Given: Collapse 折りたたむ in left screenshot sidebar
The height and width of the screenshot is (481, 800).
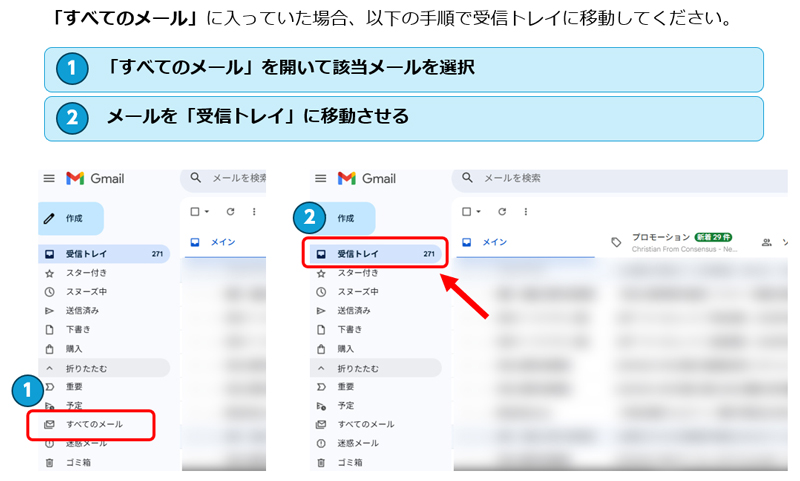Looking at the screenshot, I should [x=104, y=368].
